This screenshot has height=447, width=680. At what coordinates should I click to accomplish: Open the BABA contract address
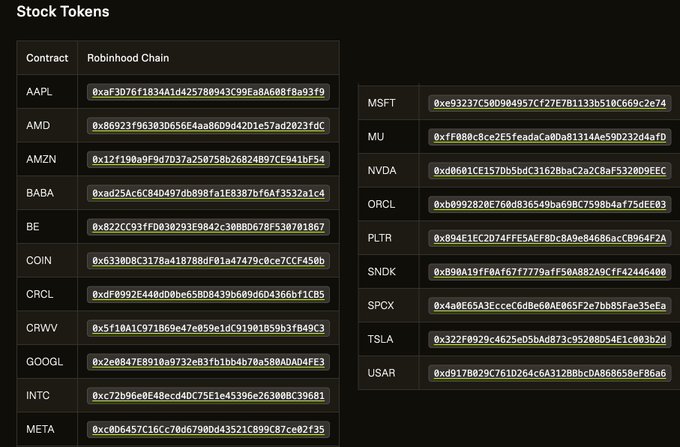coord(208,193)
